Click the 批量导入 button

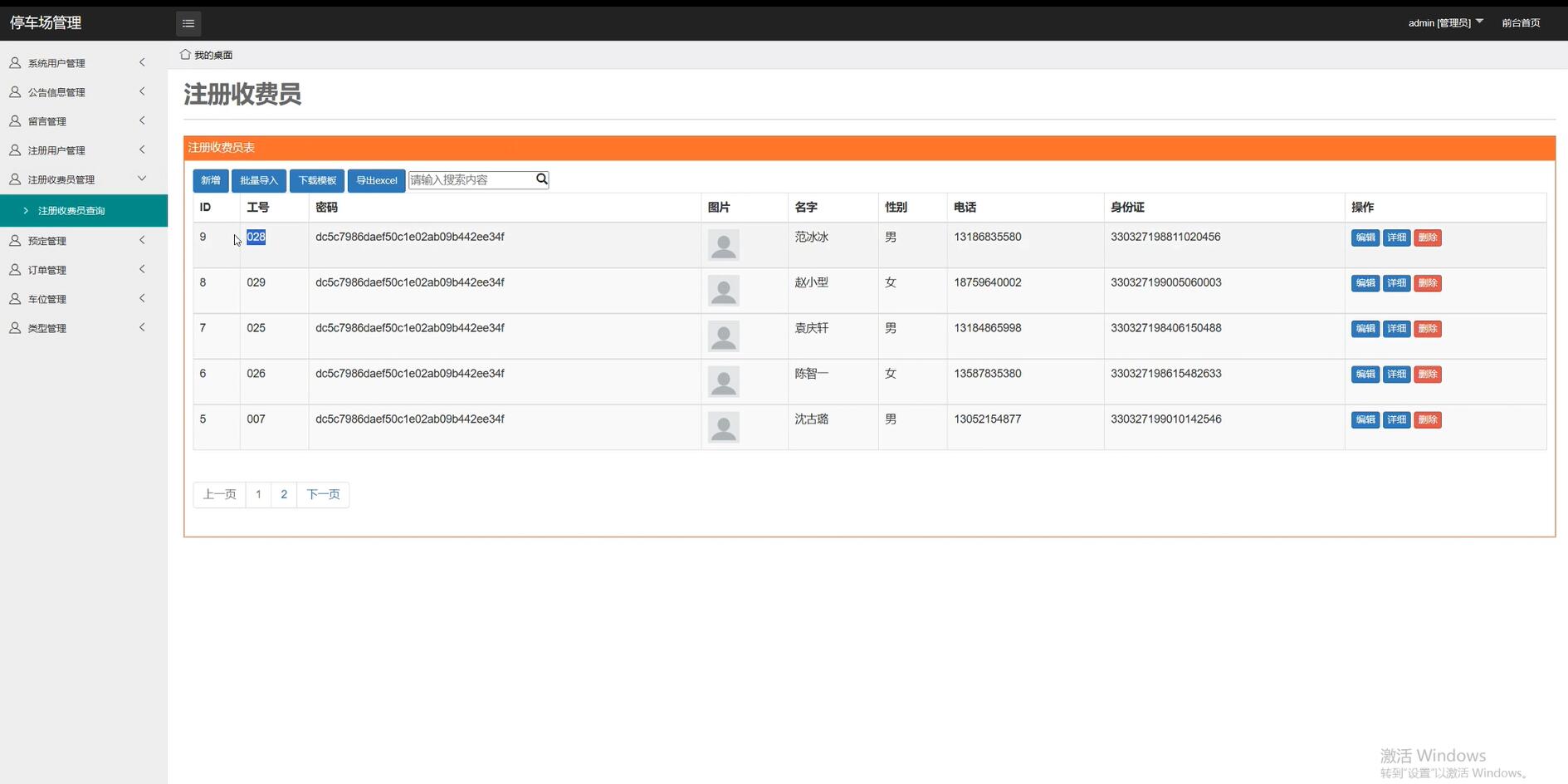point(259,180)
